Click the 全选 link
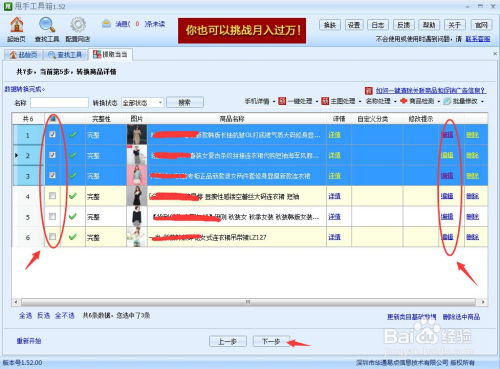Viewport: 500px width, 369px height. click(25, 315)
